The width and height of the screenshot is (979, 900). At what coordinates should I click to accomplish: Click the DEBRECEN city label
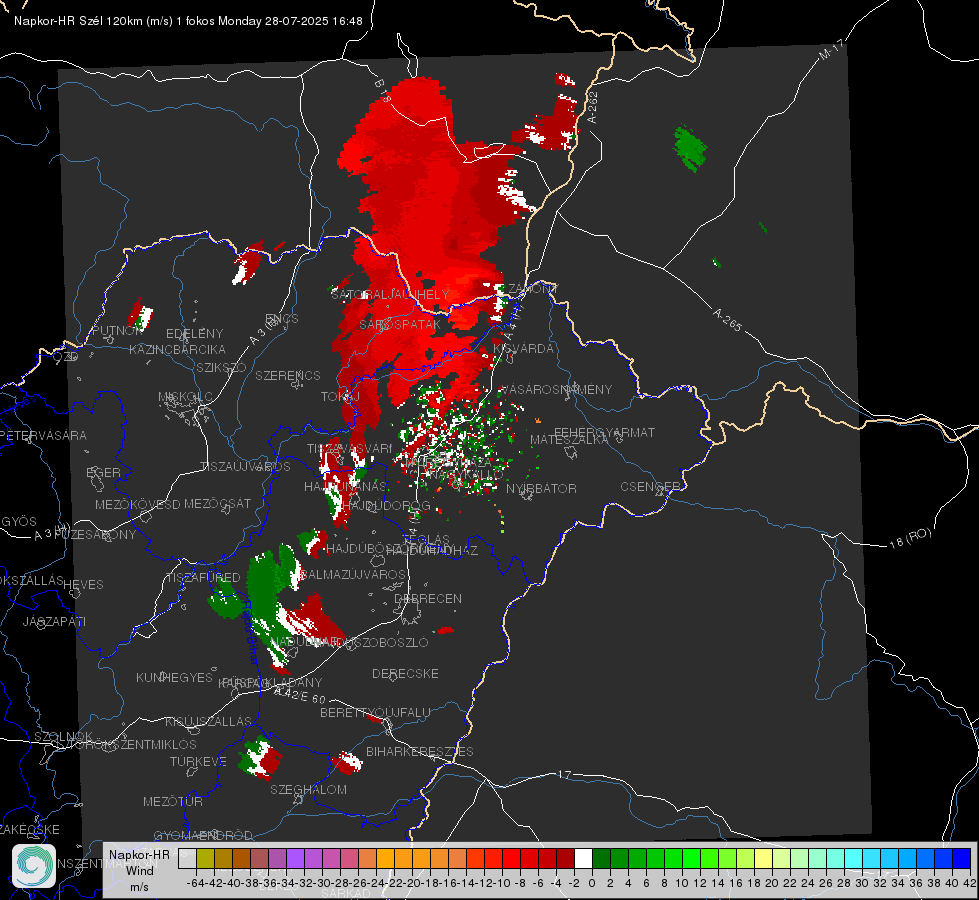coord(428,598)
